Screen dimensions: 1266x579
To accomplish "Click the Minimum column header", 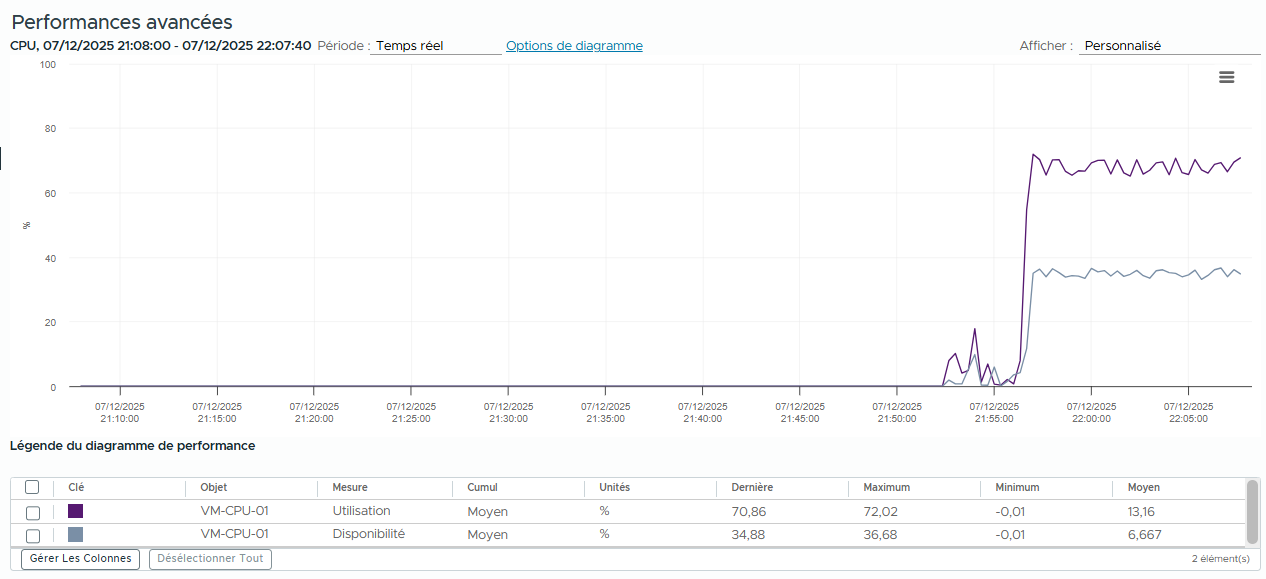I will (1017, 488).
